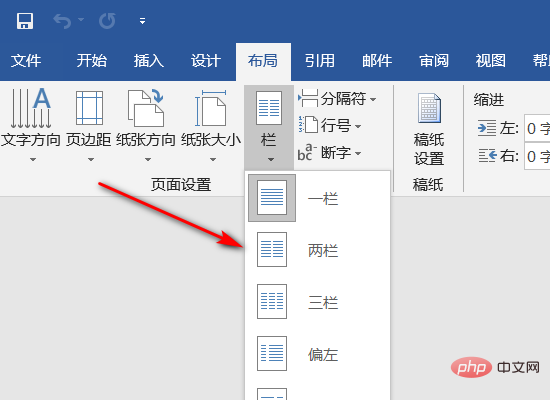Switch to the 视图 tab
Screen dimensions: 550x400
click(x=491, y=61)
